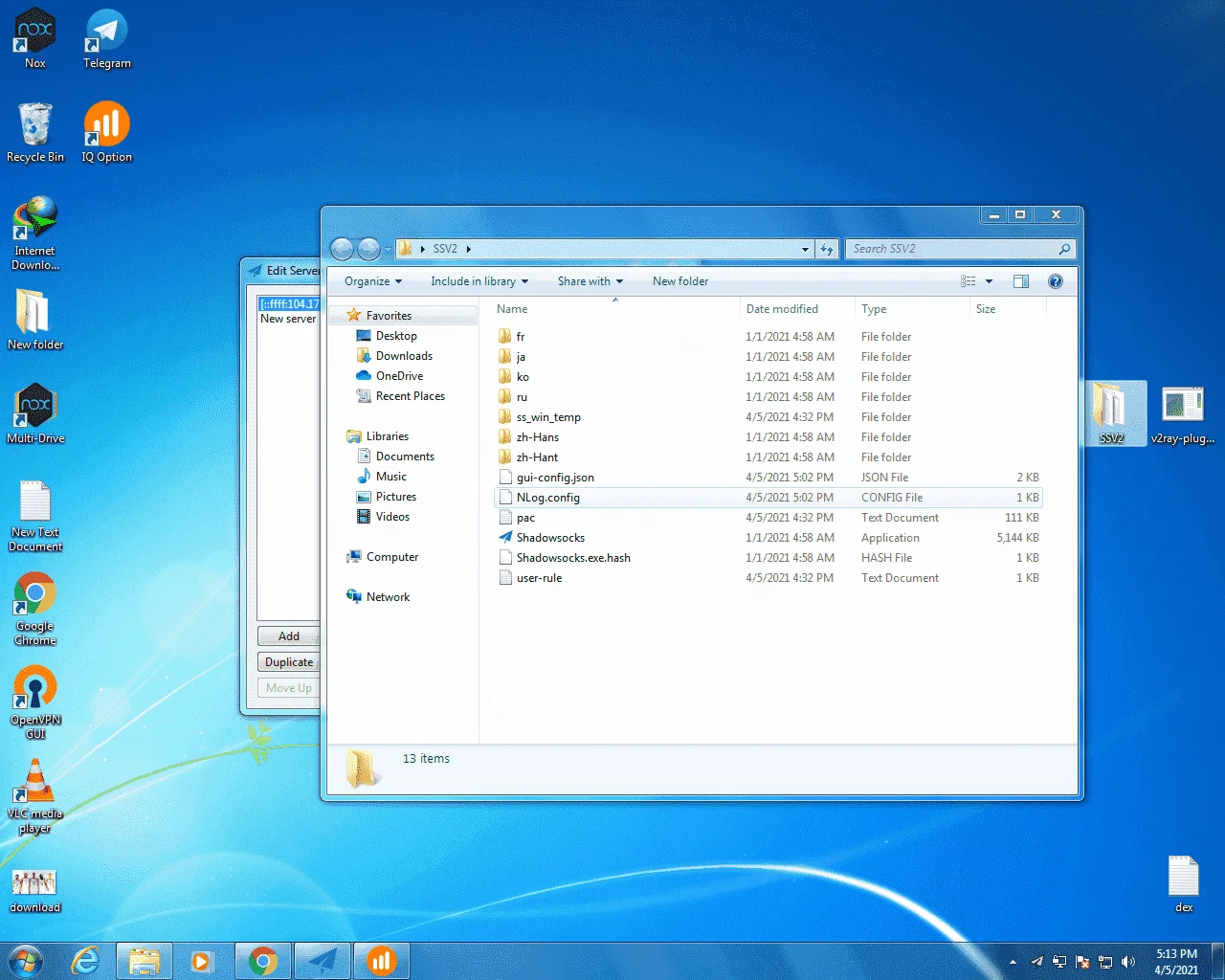Select Network in navigation pane
1225x980 pixels.
(388, 597)
